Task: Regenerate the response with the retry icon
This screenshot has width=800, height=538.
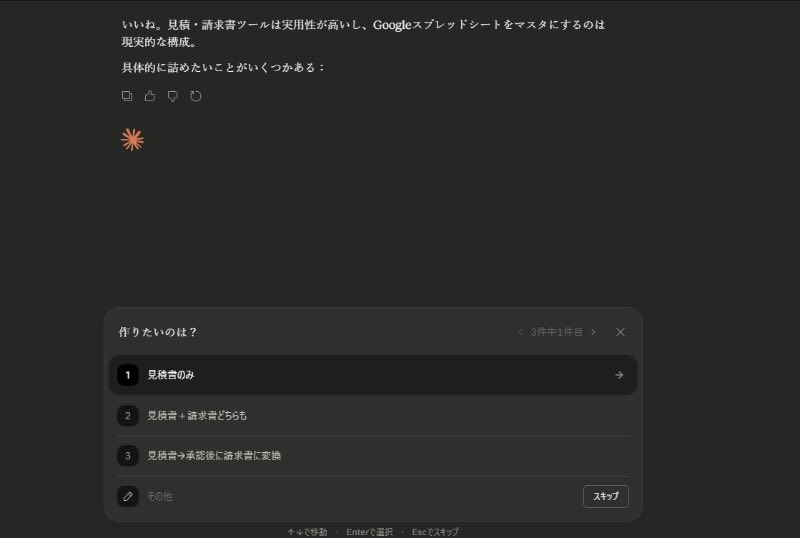Action: tap(196, 96)
